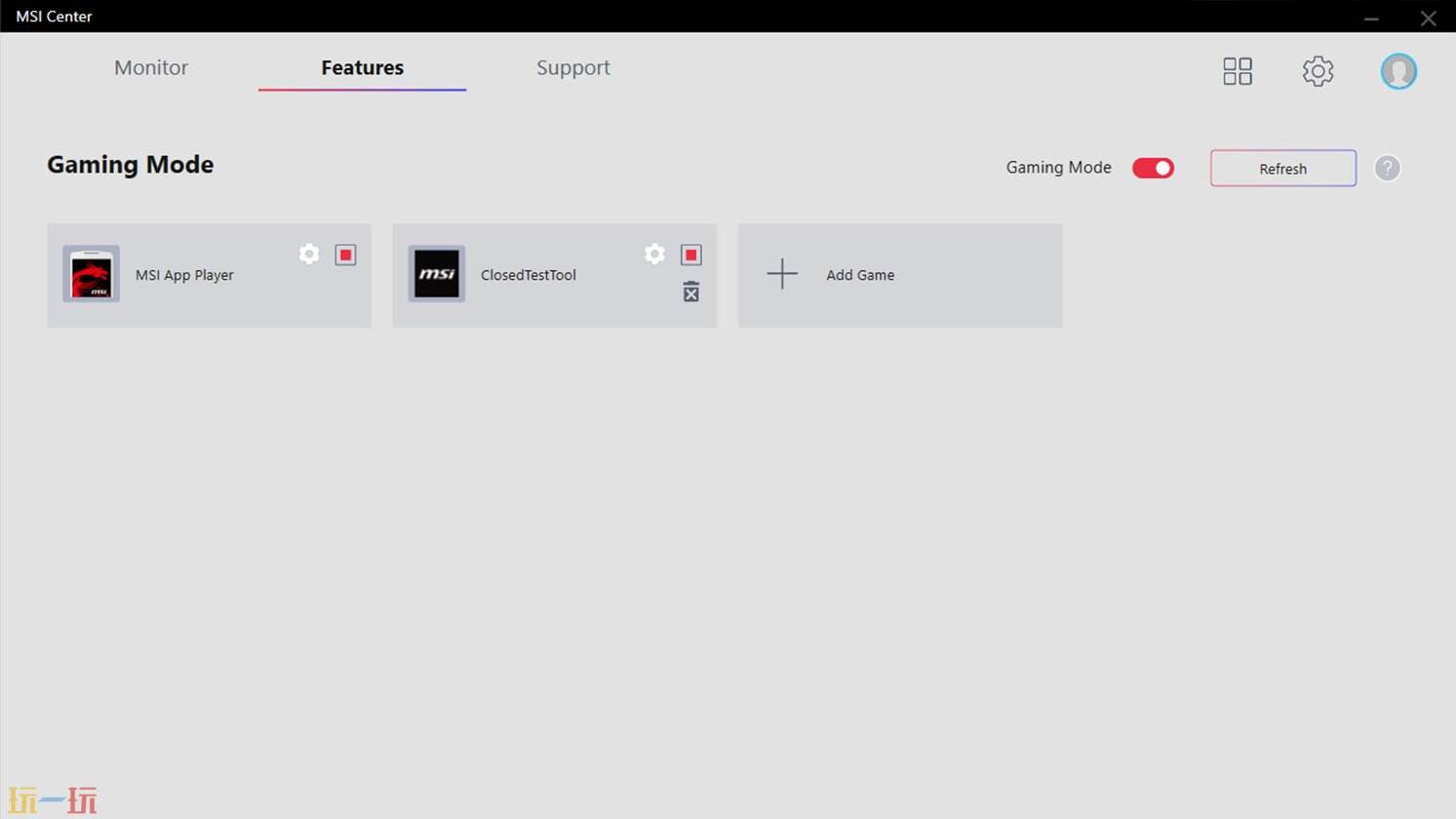Image resolution: width=1456 pixels, height=819 pixels.
Task: Toggle red square on ClosedTestTool
Action: coord(691,254)
